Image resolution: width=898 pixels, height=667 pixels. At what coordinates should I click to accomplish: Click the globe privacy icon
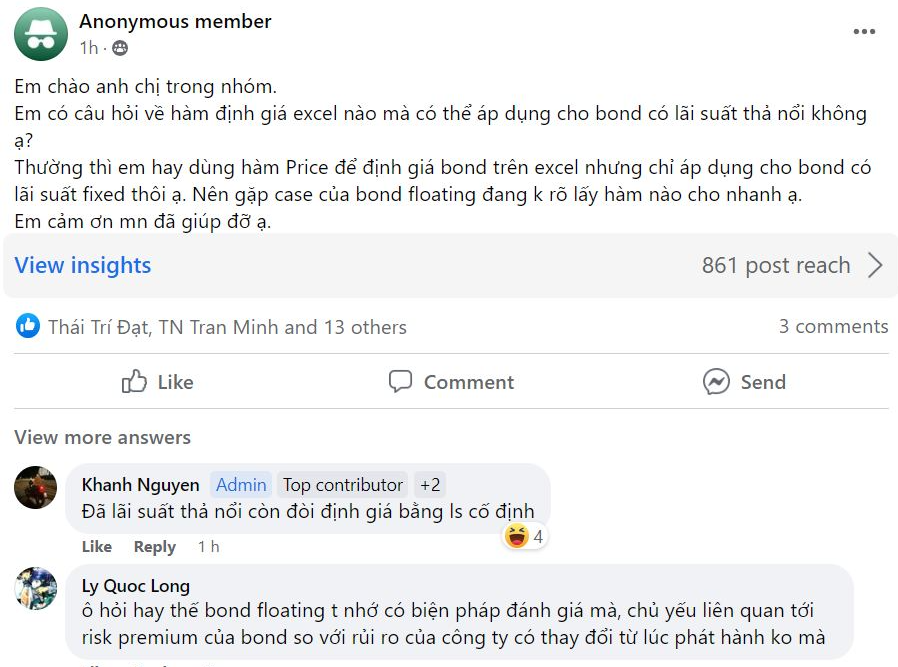point(120,48)
